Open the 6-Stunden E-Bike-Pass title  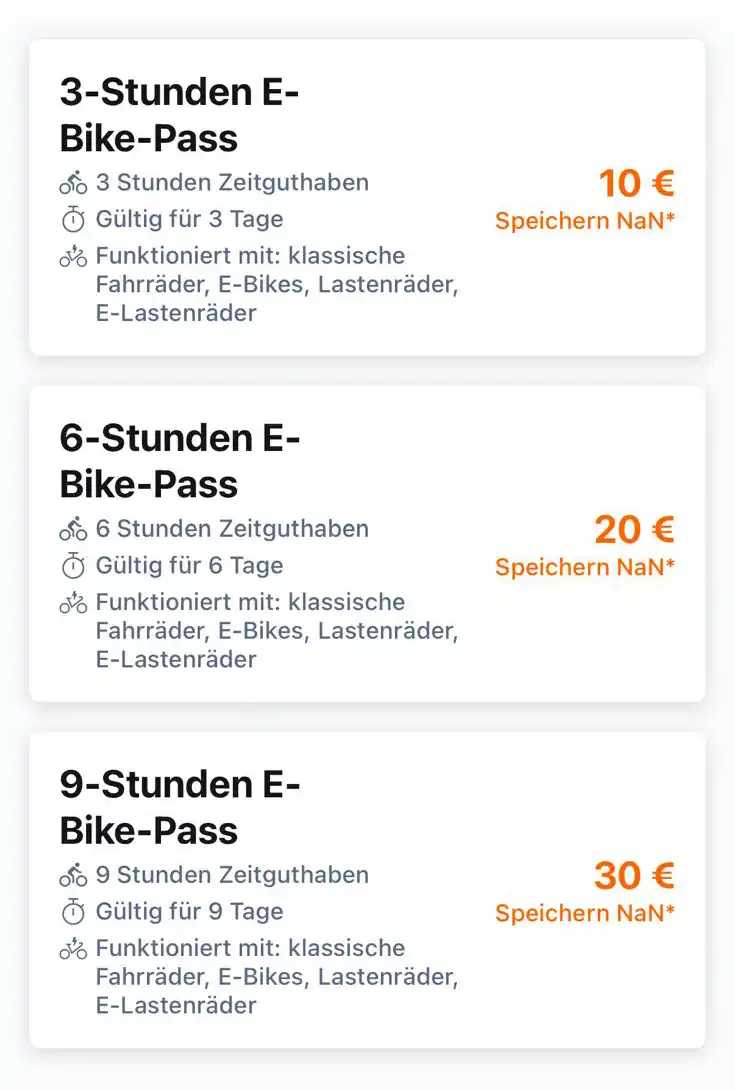[180, 461]
